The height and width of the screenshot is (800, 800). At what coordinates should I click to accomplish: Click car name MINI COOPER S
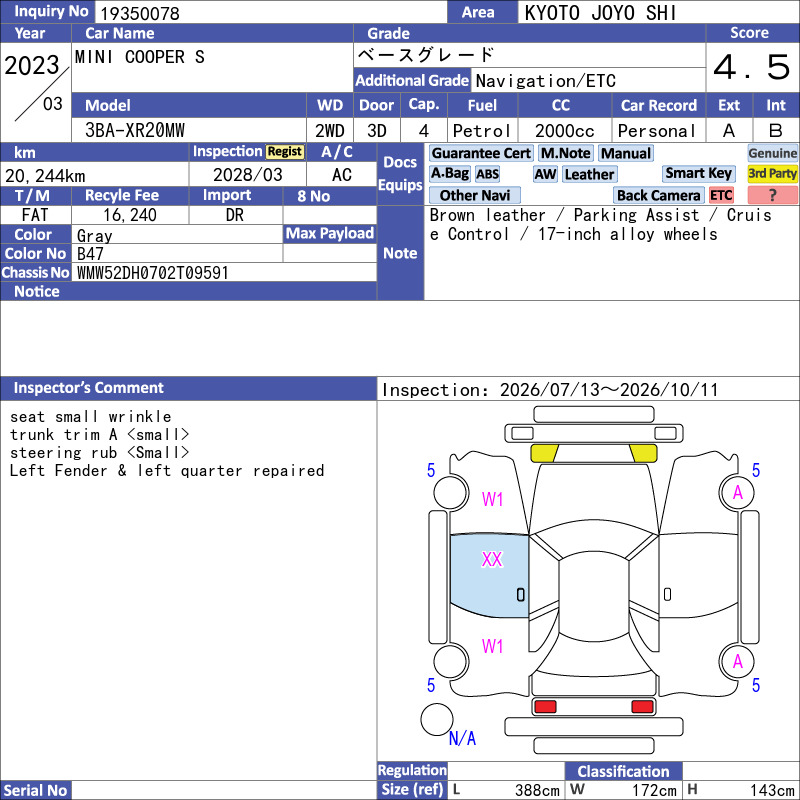pyautogui.click(x=139, y=57)
